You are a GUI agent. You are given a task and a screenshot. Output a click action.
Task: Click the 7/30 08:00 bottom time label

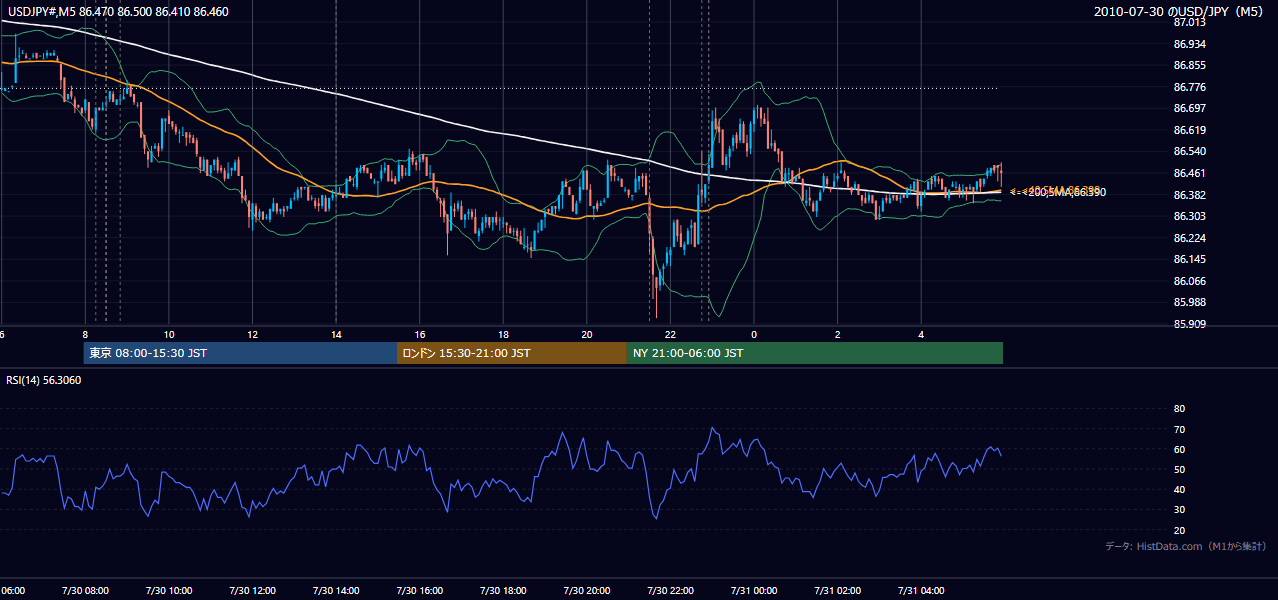pos(85,590)
